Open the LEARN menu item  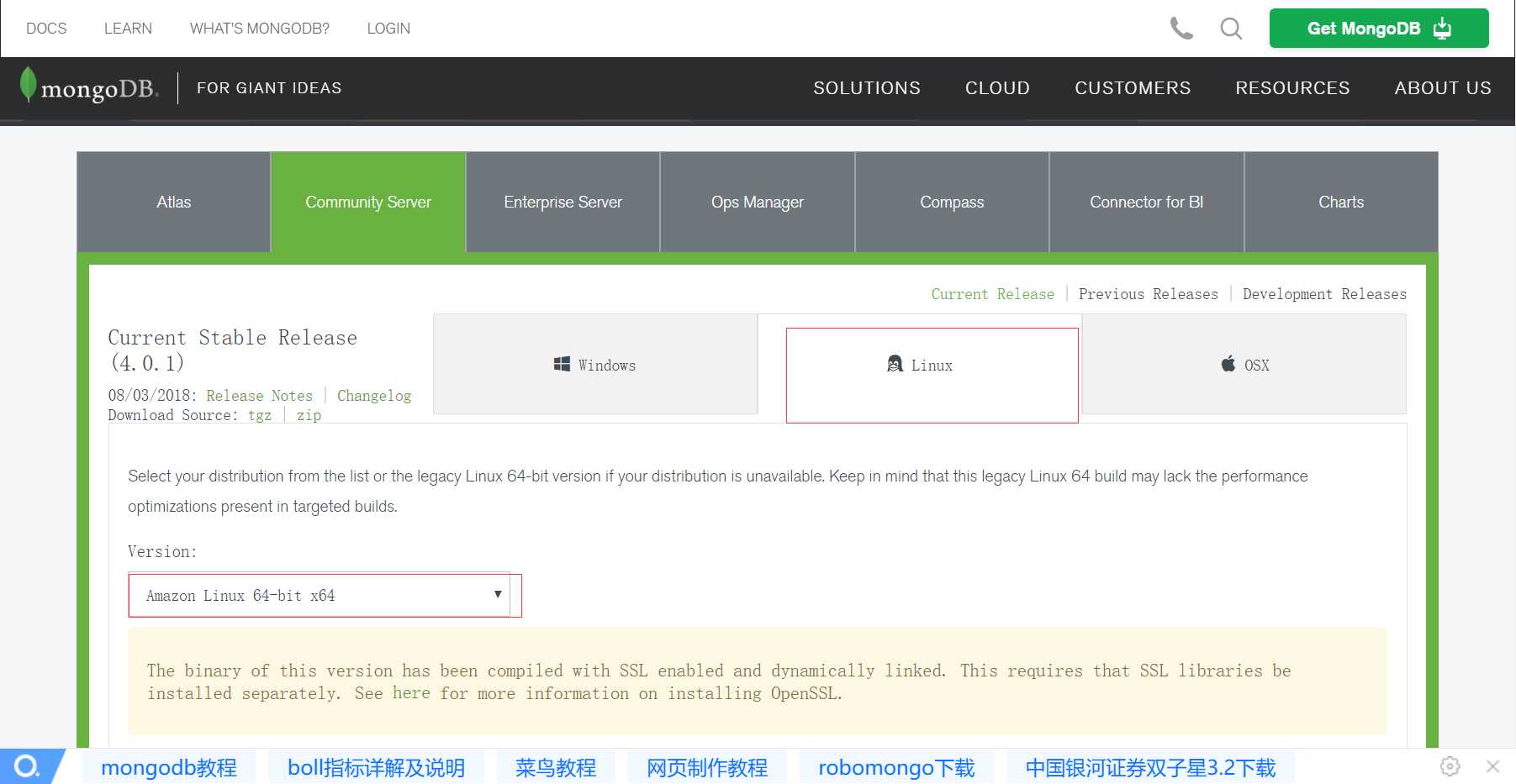(128, 29)
